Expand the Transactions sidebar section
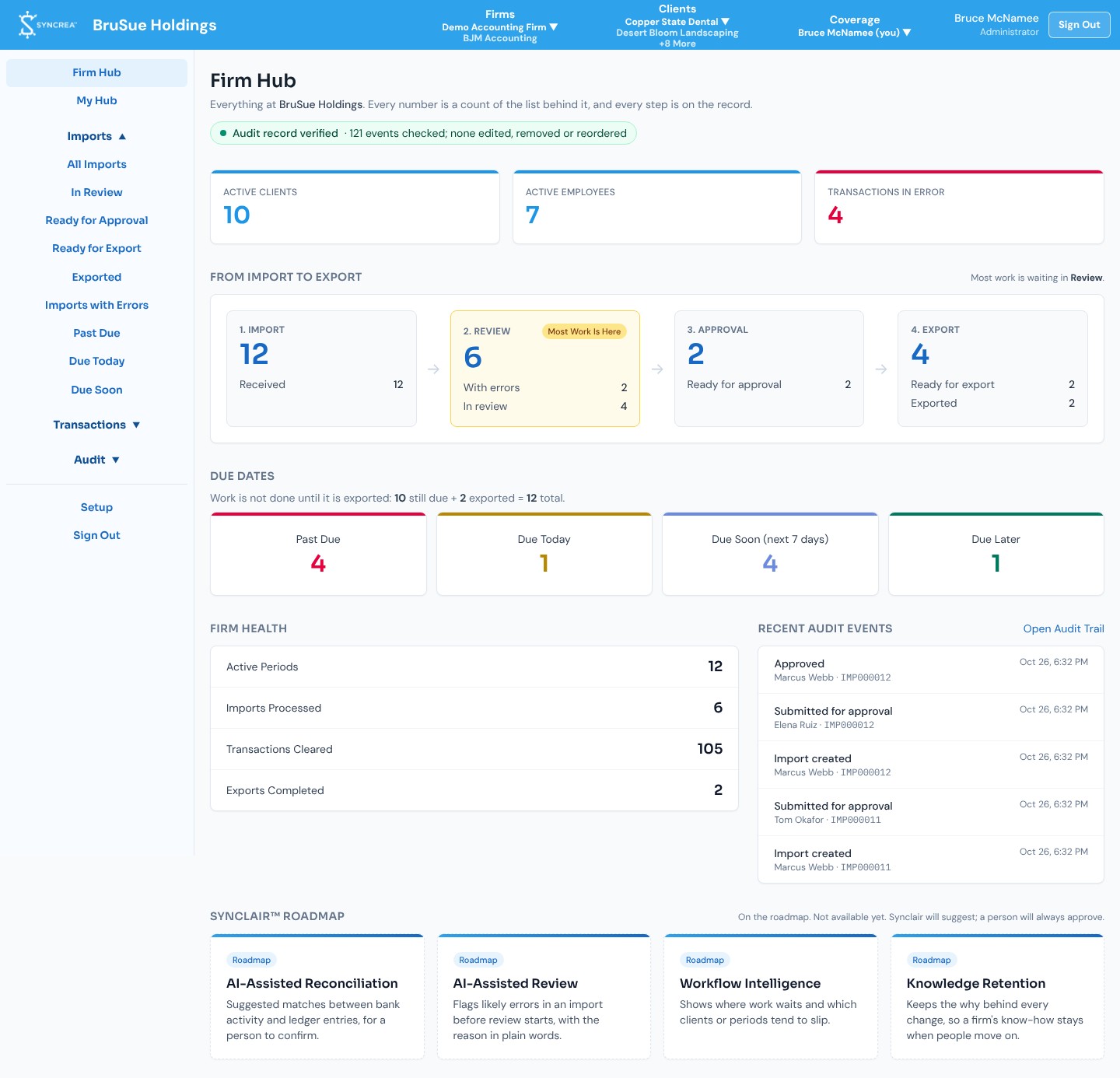 click(96, 425)
